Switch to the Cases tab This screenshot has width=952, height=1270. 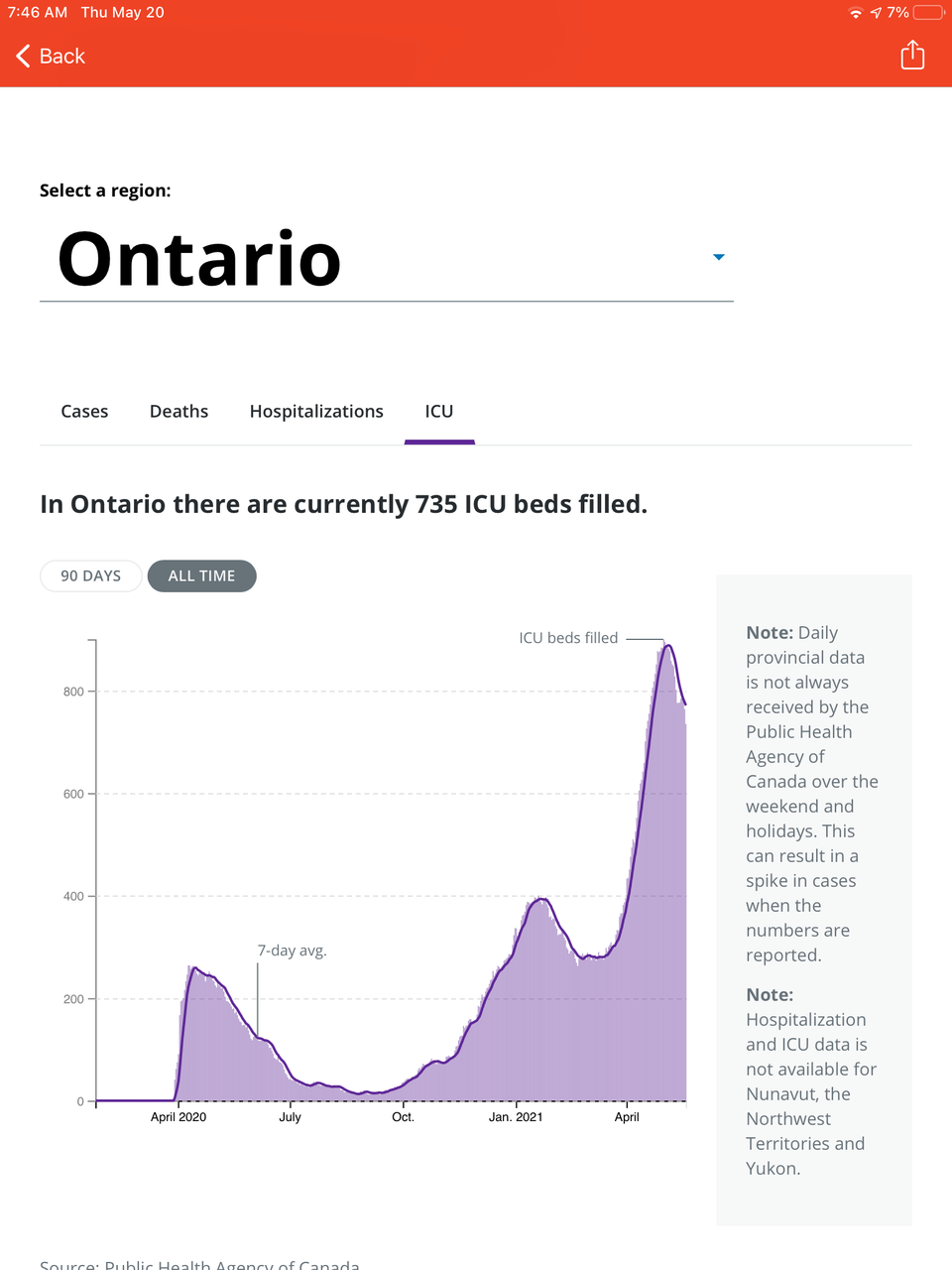84,411
